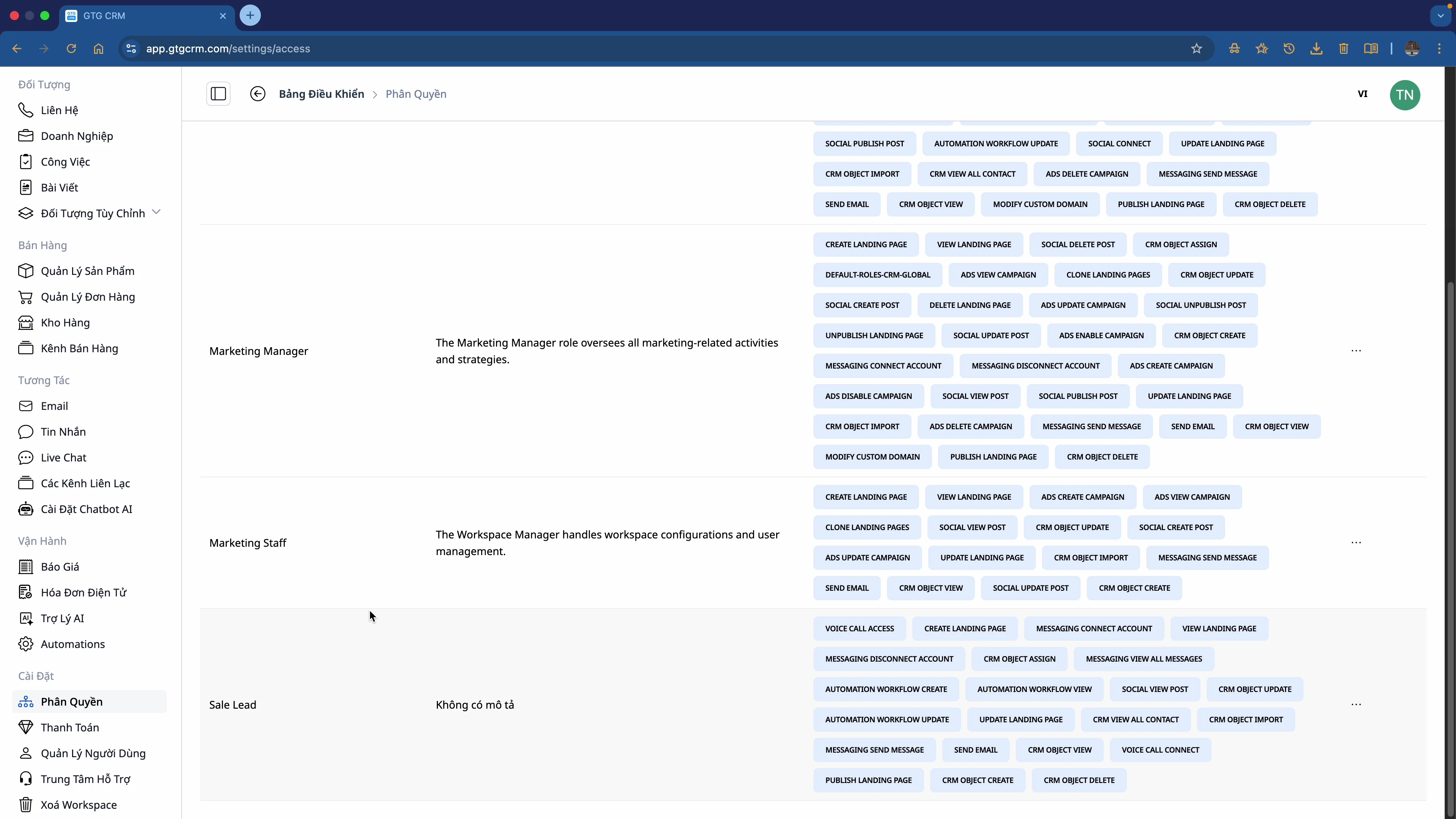Screen dimensions: 1456x819
Task: Select Phân Quyền menu item
Action: click(71, 702)
